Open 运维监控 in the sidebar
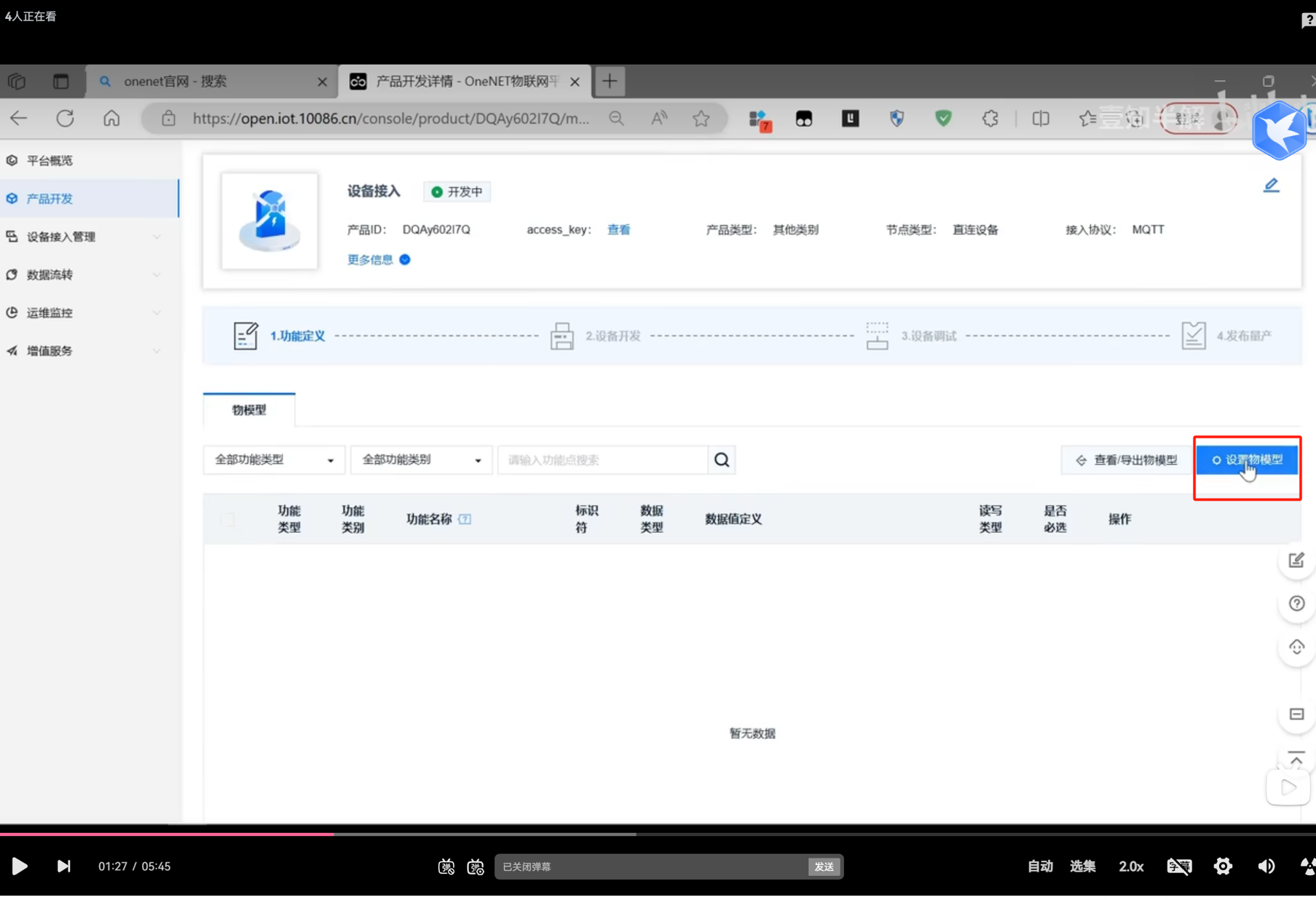This screenshot has height=900, width=1316. click(49, 312)
